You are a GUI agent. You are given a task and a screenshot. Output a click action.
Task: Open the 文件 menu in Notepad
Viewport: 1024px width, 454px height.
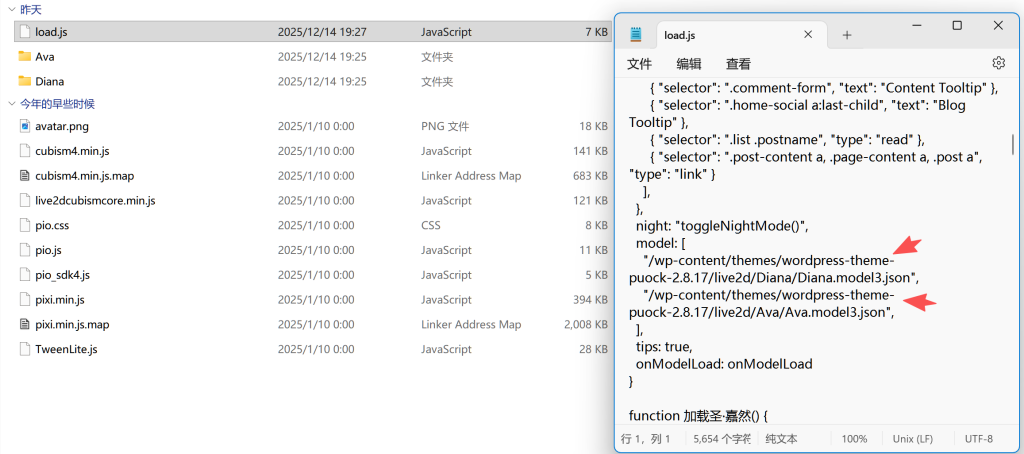640,63
